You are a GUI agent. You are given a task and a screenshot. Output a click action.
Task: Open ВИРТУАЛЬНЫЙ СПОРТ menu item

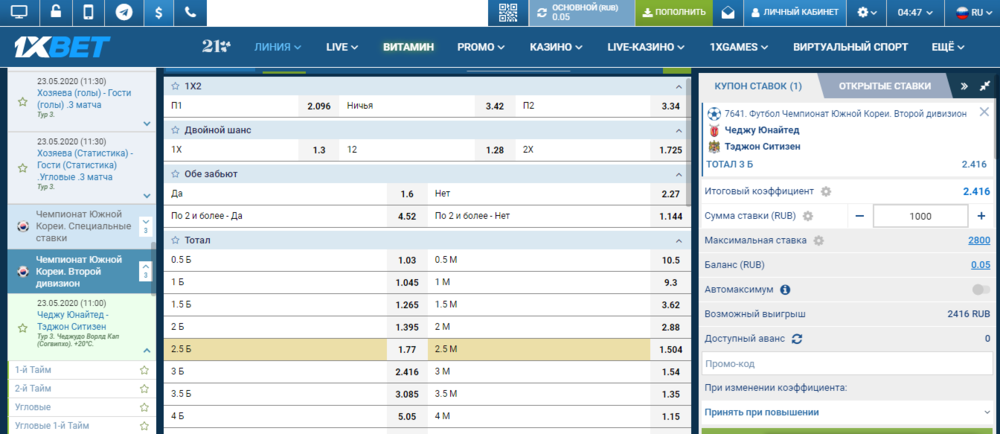[x=851, y=47]
